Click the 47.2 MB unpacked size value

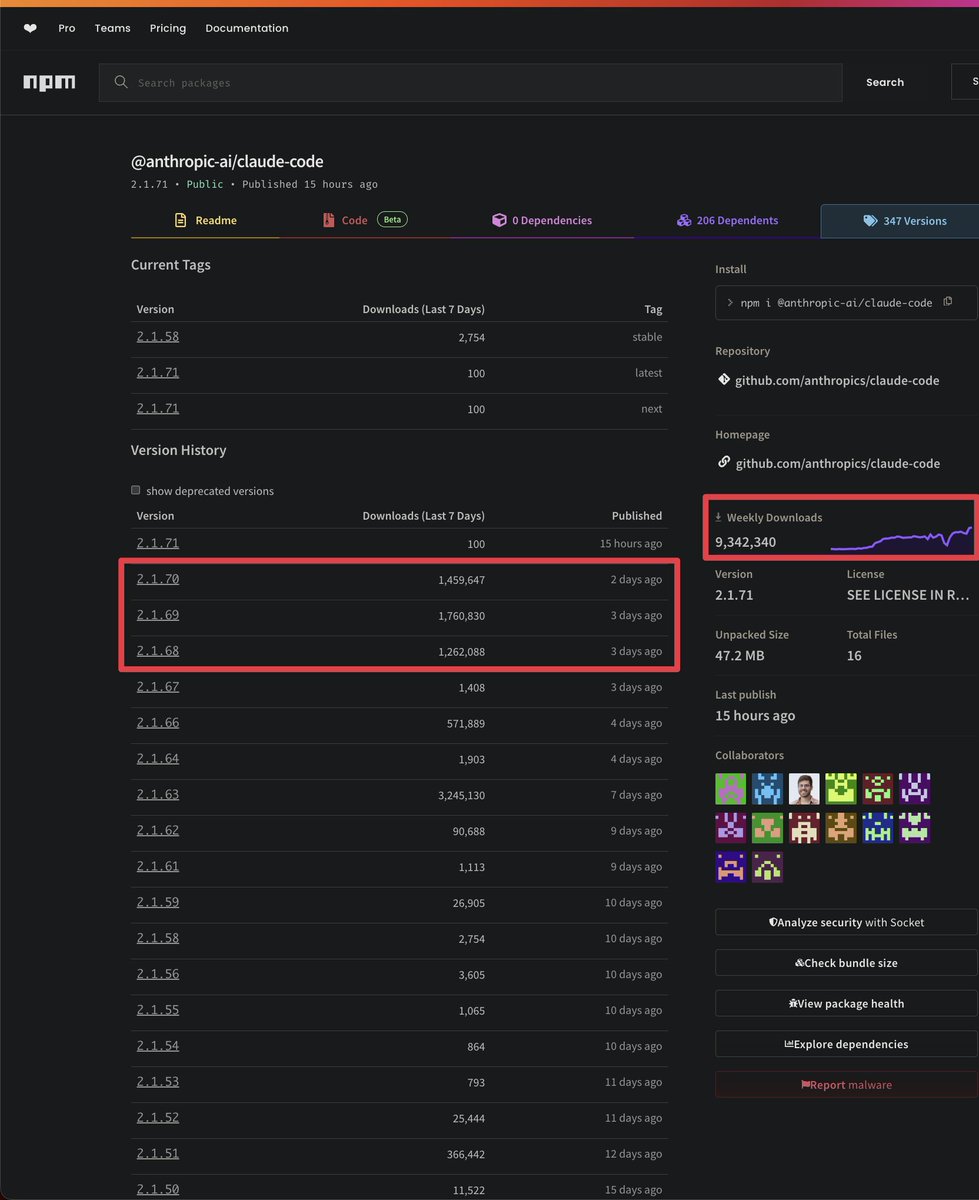point(738,655)
